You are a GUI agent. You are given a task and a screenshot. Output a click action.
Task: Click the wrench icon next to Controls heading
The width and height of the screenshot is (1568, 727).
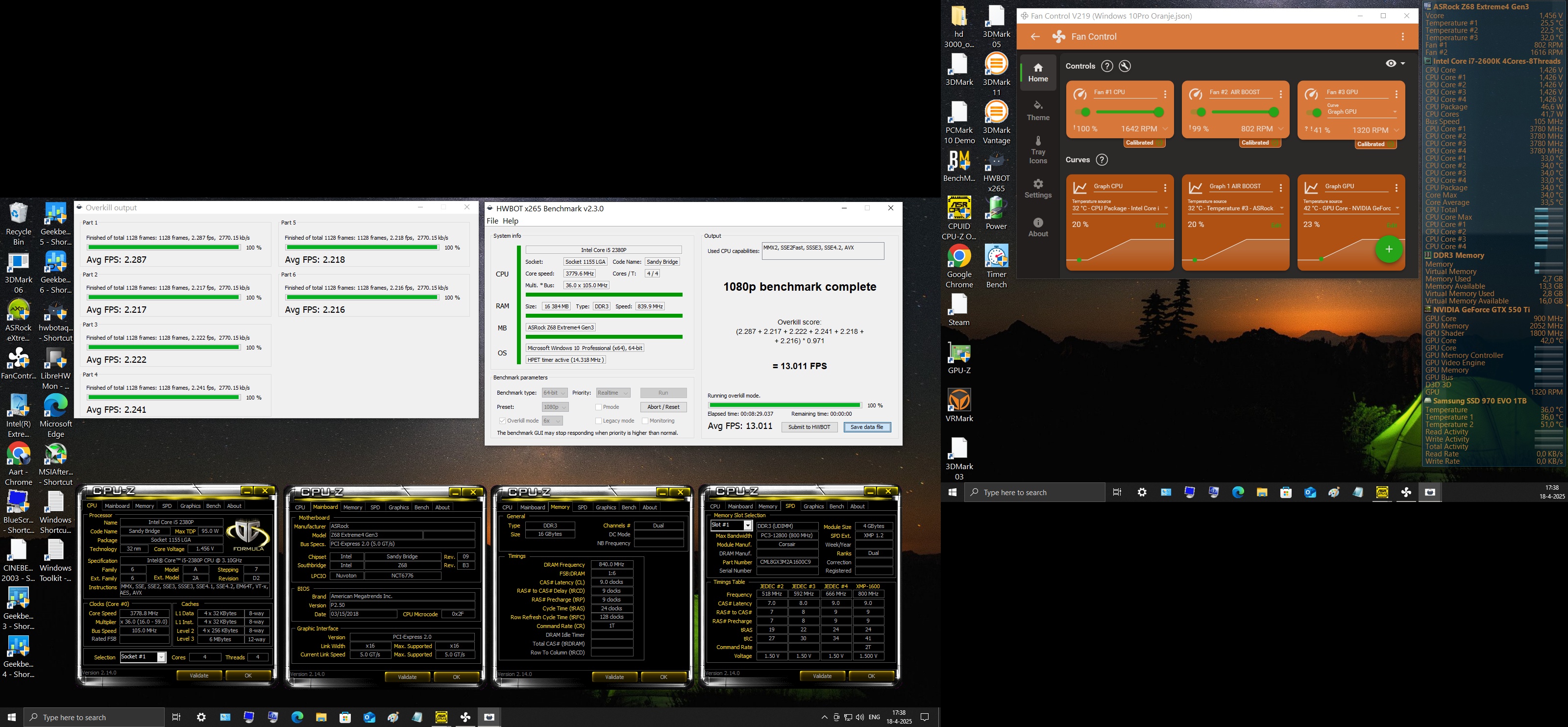click(x=1125, y=66)
